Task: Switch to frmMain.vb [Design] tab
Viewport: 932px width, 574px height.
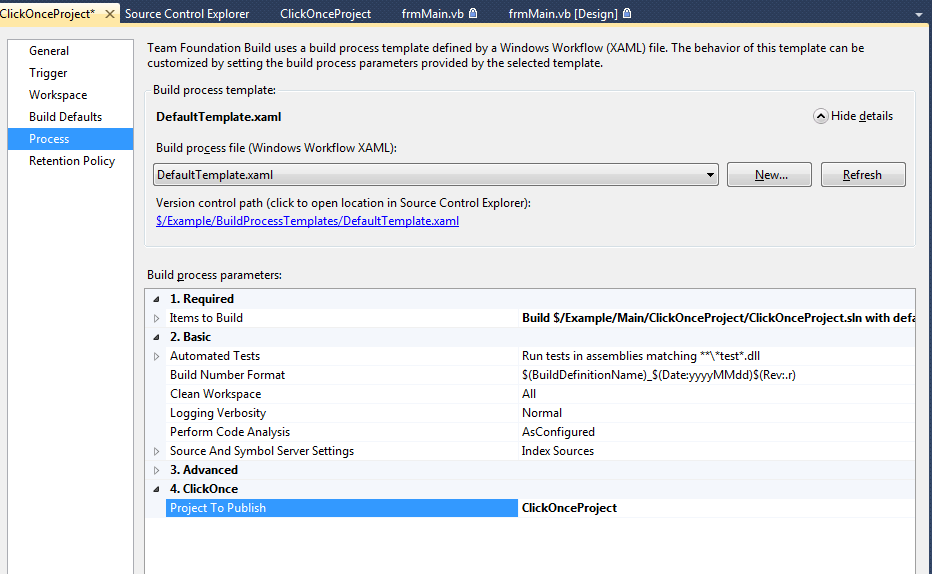Action: point(563,14)
